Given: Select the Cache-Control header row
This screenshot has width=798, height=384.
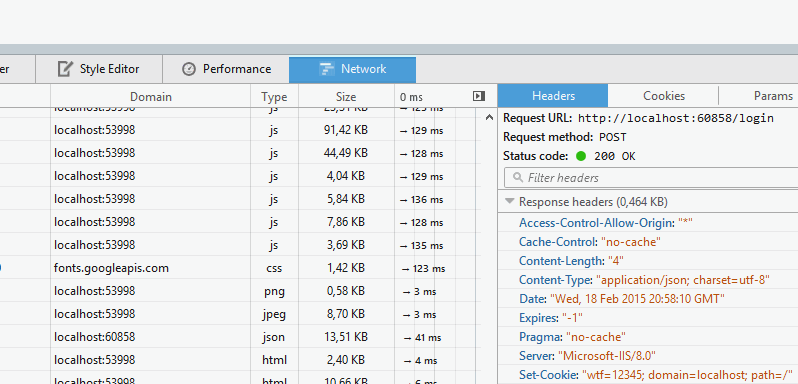Looking at the screenshot, I should pos(648,242).
